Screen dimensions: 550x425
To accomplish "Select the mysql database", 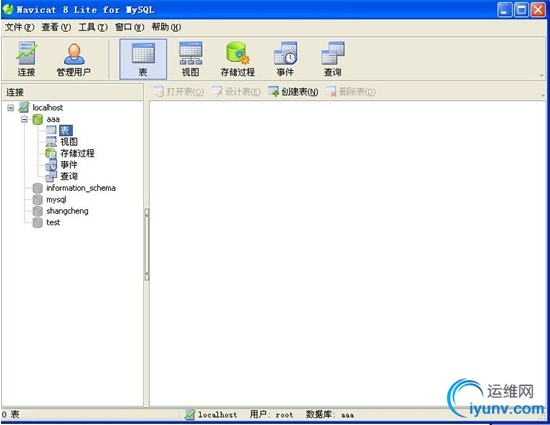I will tap(56, 200).
